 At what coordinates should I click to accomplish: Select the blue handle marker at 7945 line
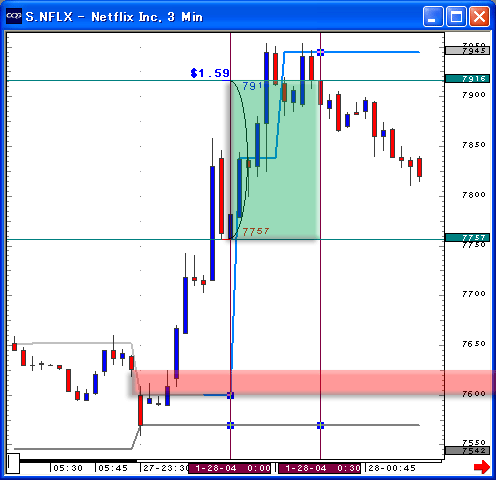(320, 52)
